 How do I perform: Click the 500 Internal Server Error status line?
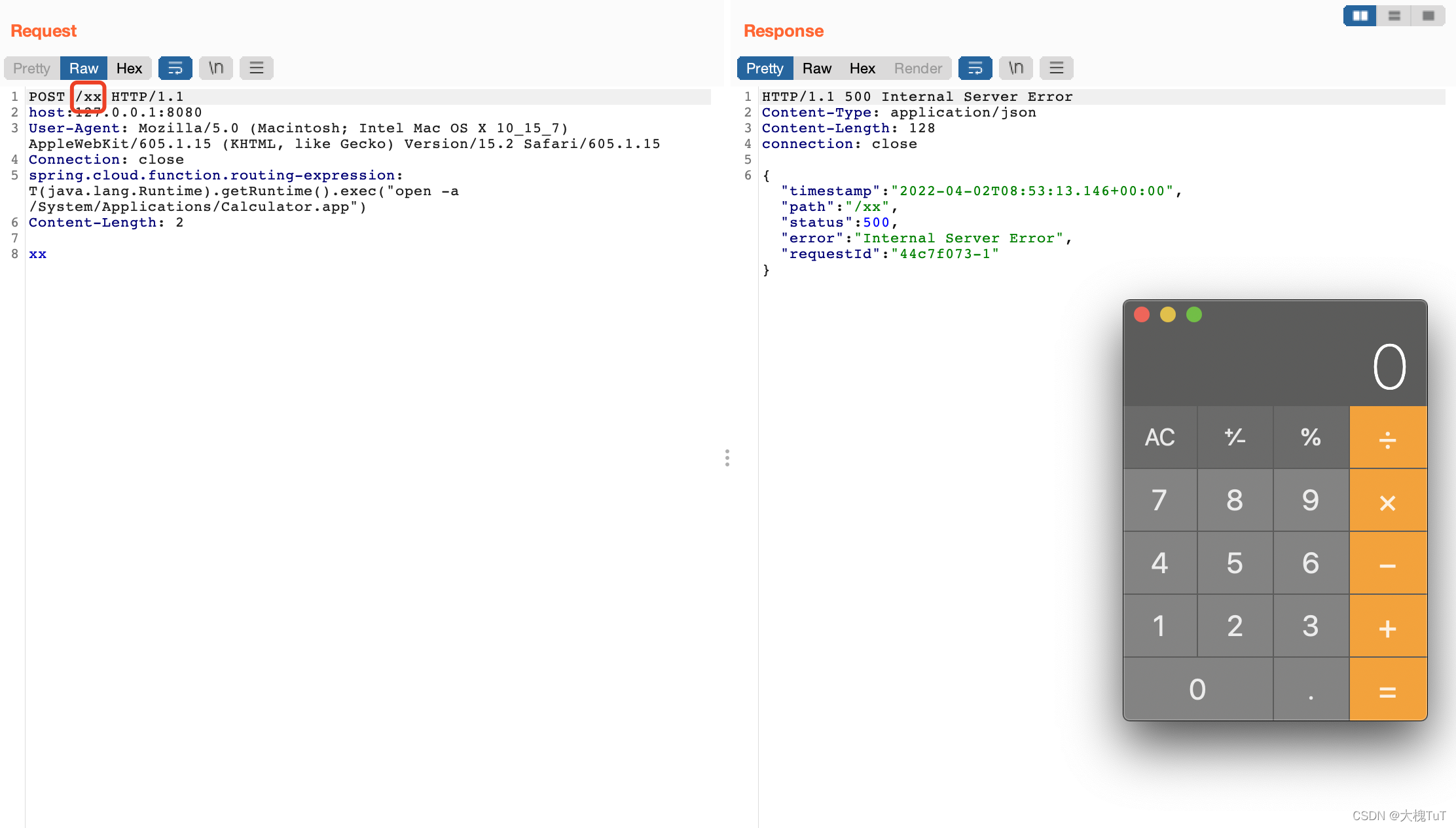[x=917, y=97]
